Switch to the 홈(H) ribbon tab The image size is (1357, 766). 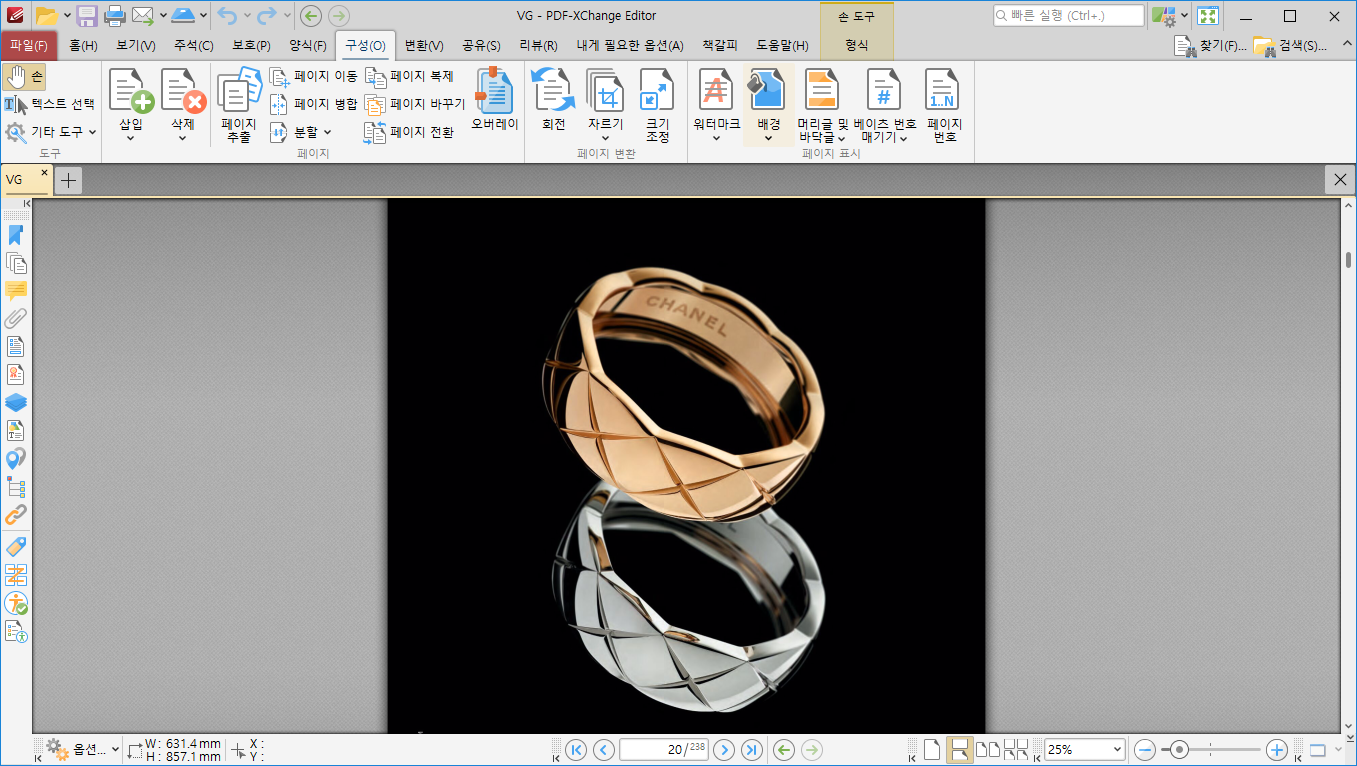coord(83,45)
